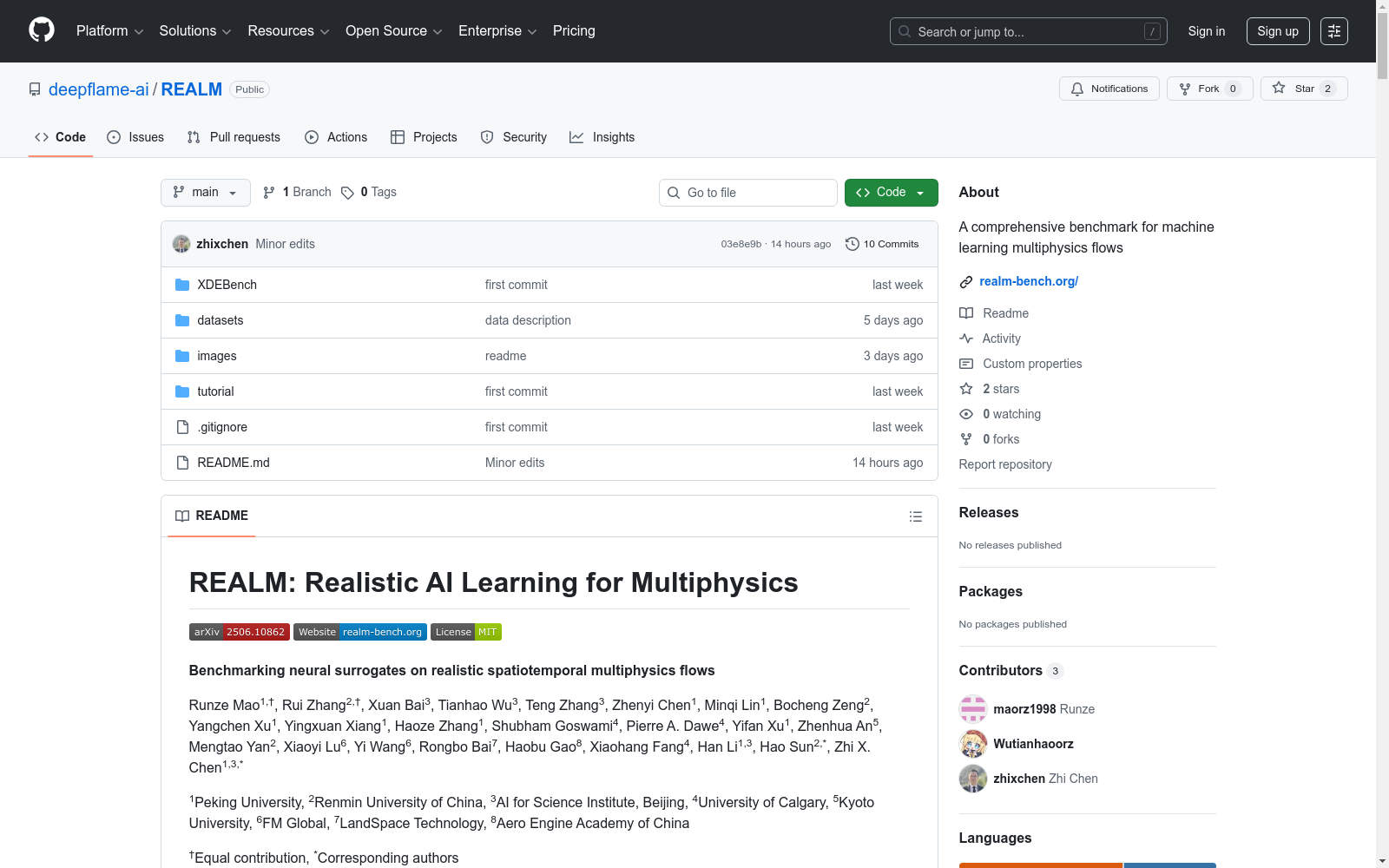Select the README tab above the readme

pyautogui.click(x=212, y=516)
